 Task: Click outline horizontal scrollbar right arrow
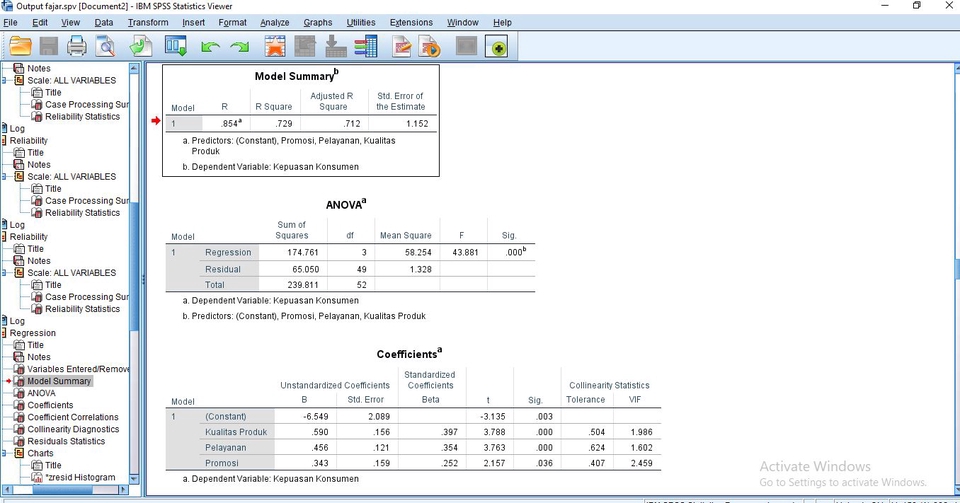click(x=124, y=490)
